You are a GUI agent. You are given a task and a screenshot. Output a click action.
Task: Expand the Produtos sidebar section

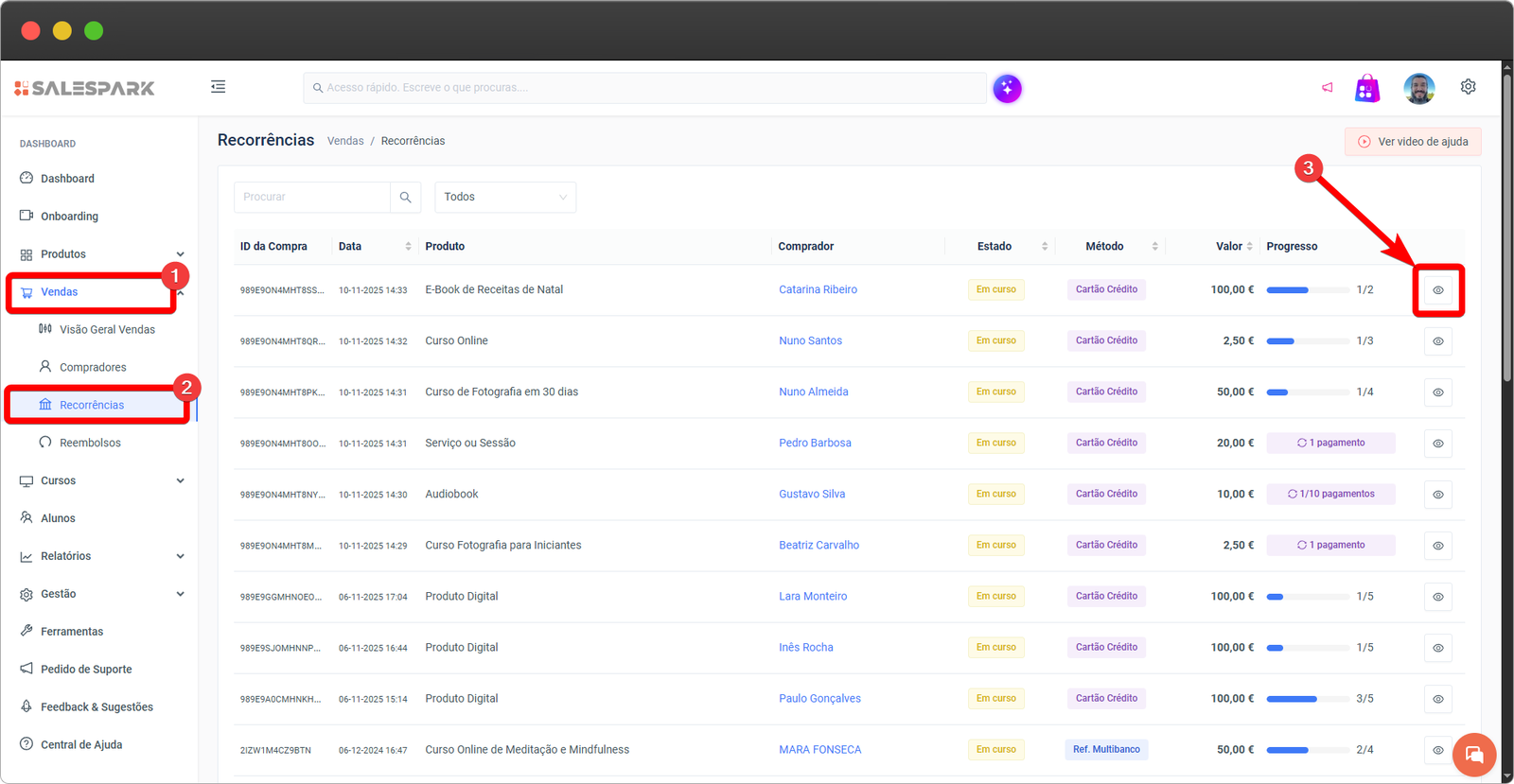point(180,254)
